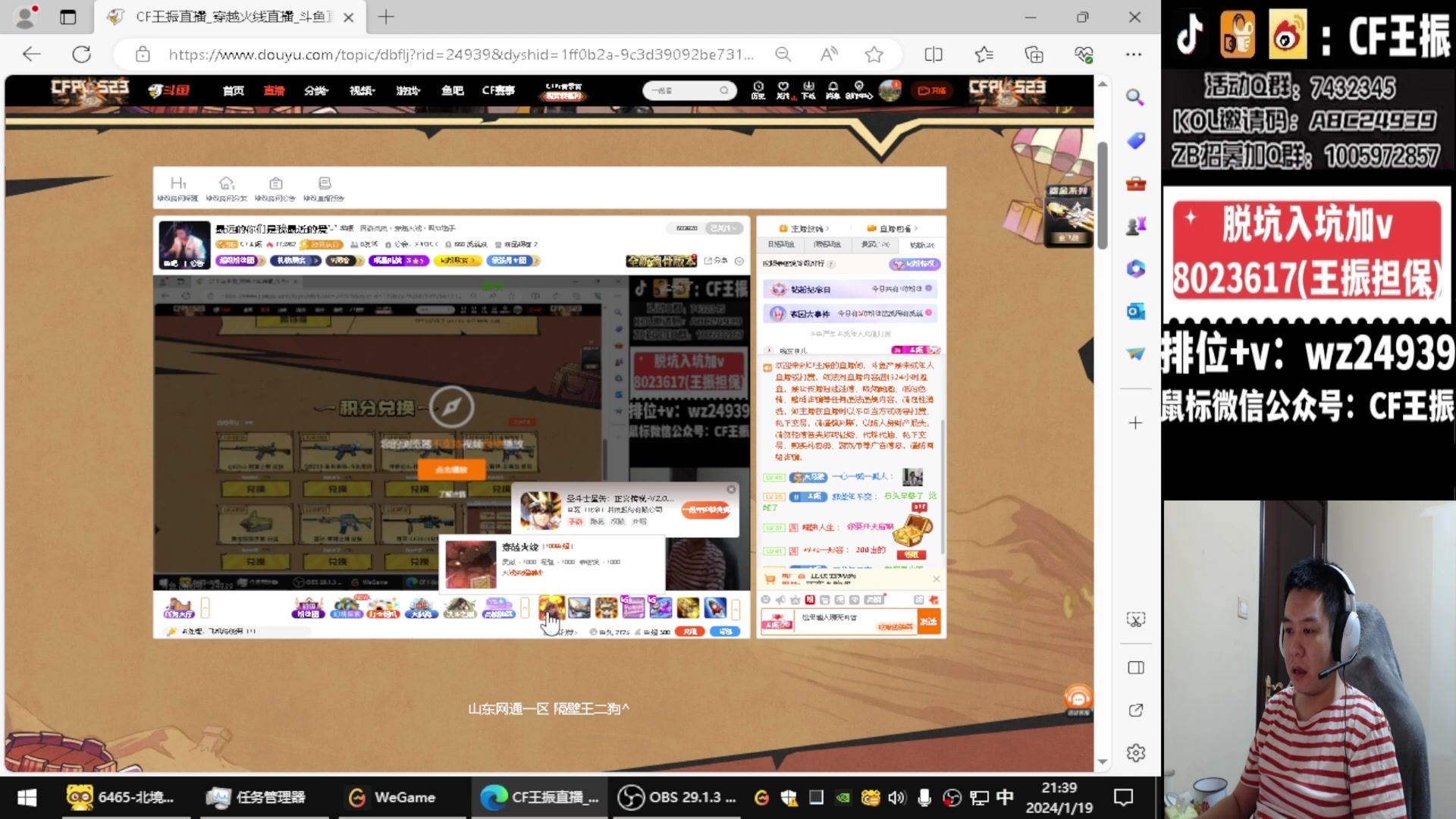1456x819 pixels.
Task: Go to 首页 in Douyu navigation
Action: point(234,90)
